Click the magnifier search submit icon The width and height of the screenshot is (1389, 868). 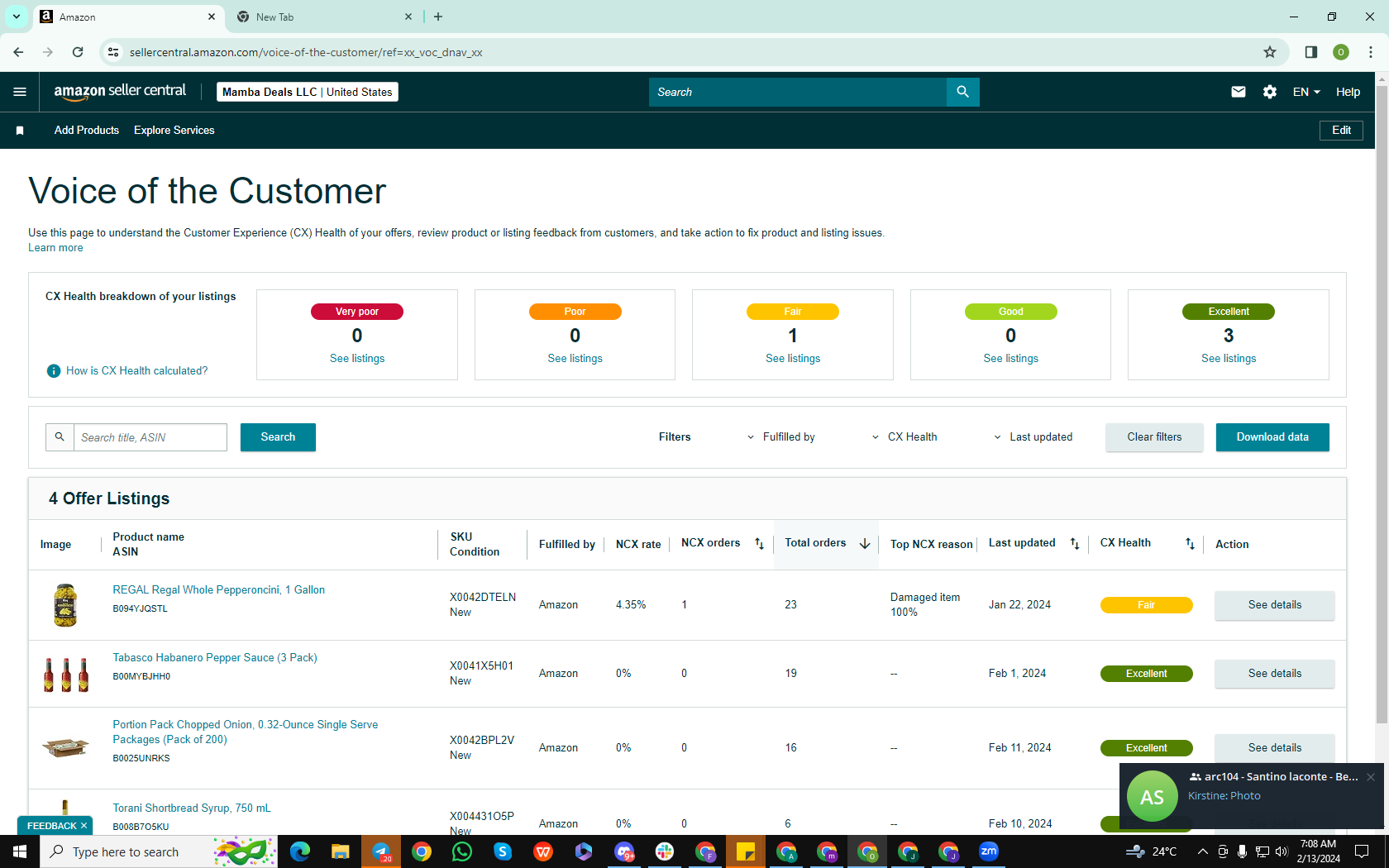click(962, 92)
